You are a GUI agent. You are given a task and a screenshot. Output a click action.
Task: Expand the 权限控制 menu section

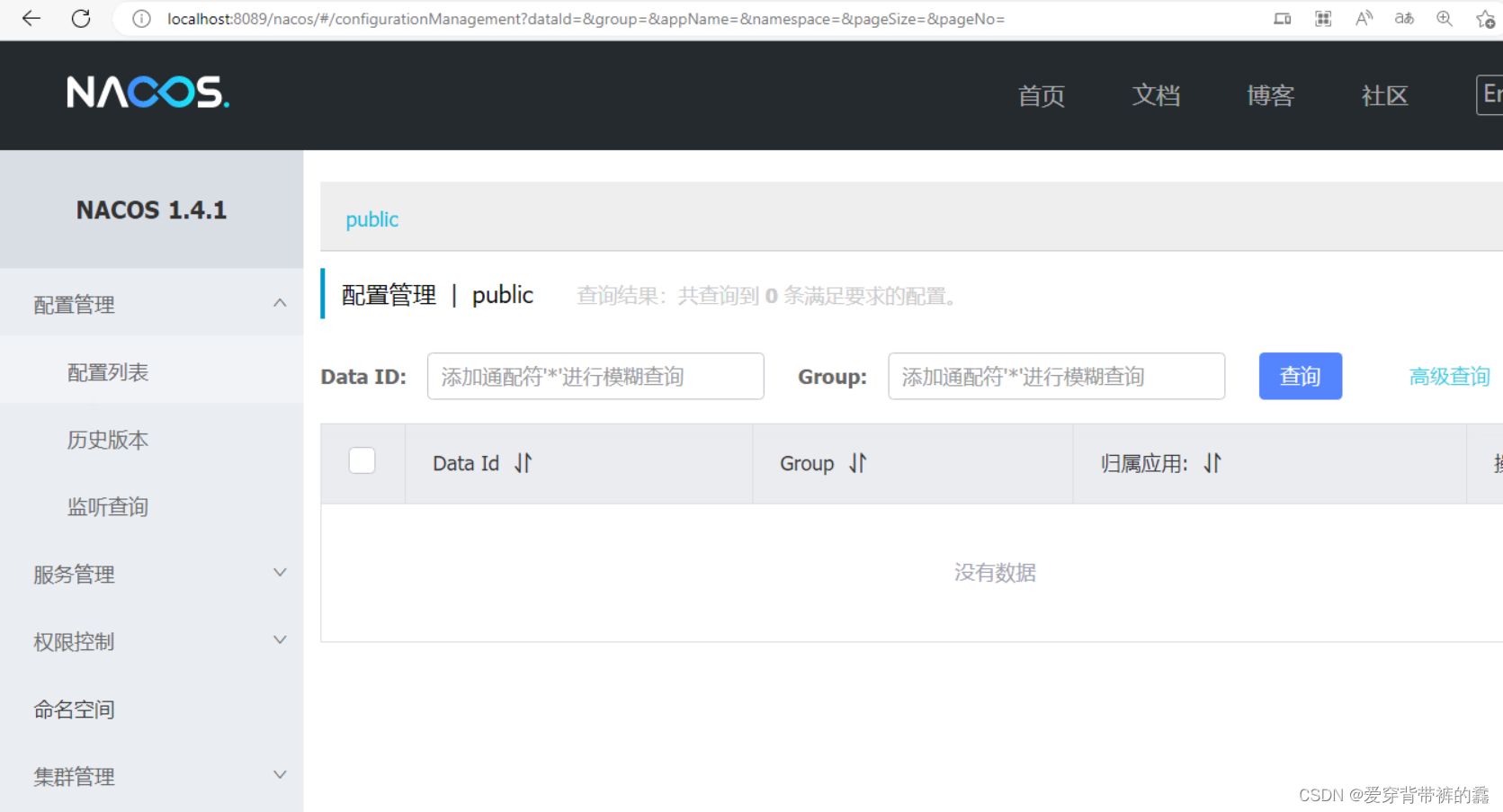point(151,641)
